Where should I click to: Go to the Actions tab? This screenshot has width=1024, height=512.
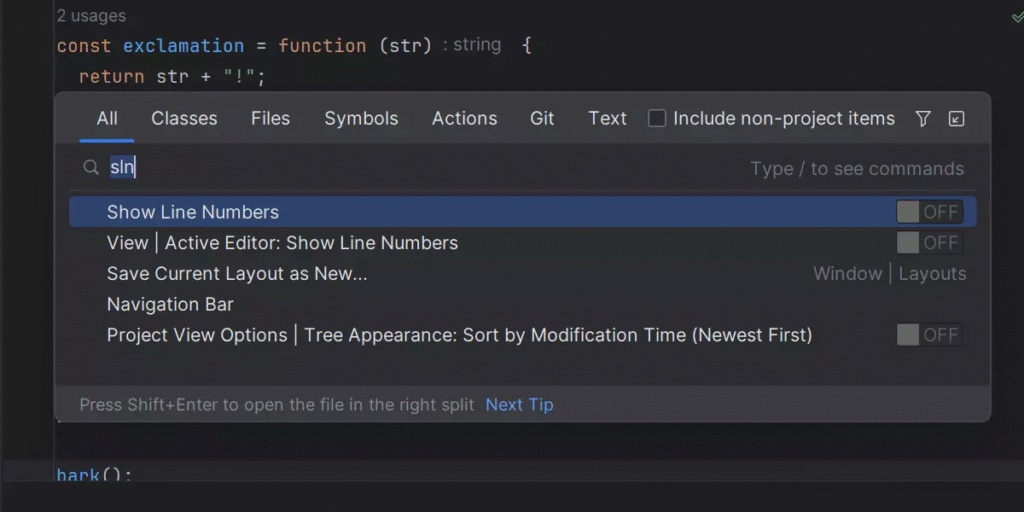coord(464,119)
